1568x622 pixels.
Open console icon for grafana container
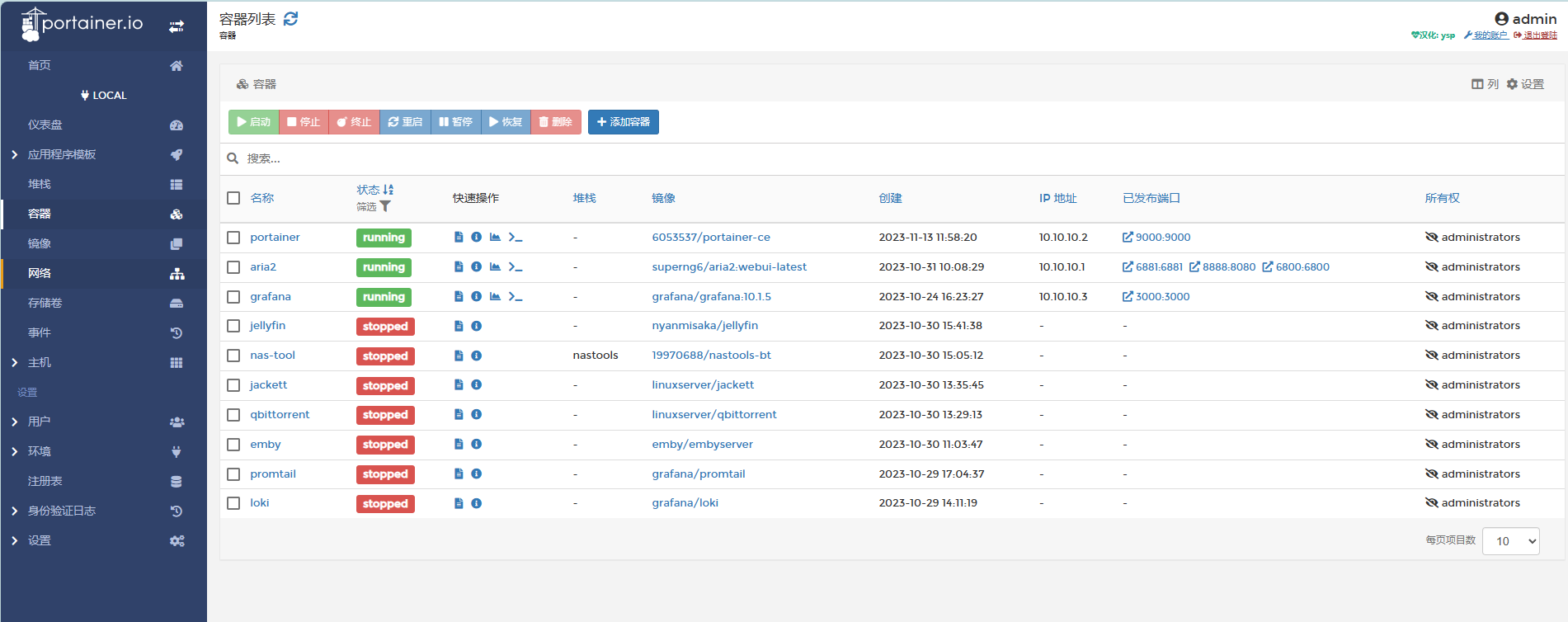[516, 296]
